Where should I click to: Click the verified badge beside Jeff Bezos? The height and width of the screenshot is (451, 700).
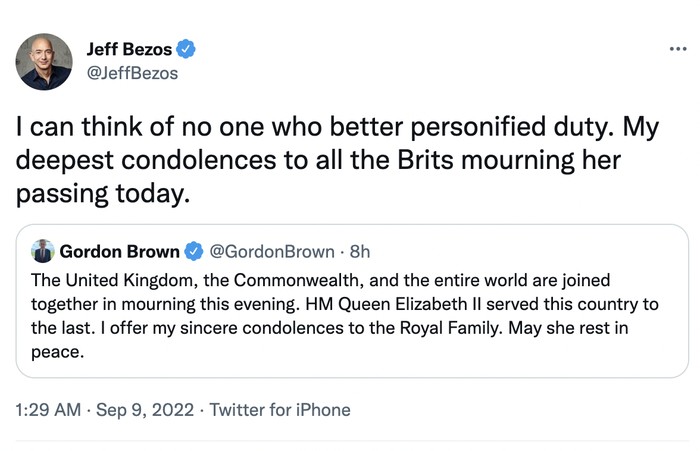coord(187,47)
